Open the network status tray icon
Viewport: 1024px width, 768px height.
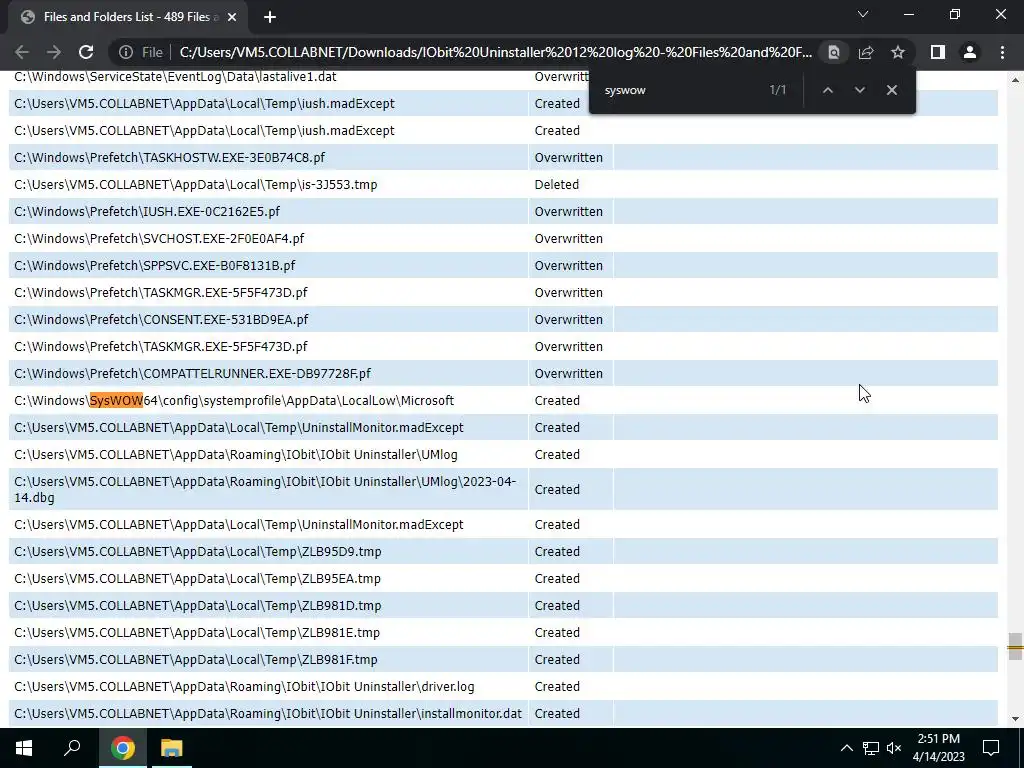pyautogui.click(x=871, y=748)
